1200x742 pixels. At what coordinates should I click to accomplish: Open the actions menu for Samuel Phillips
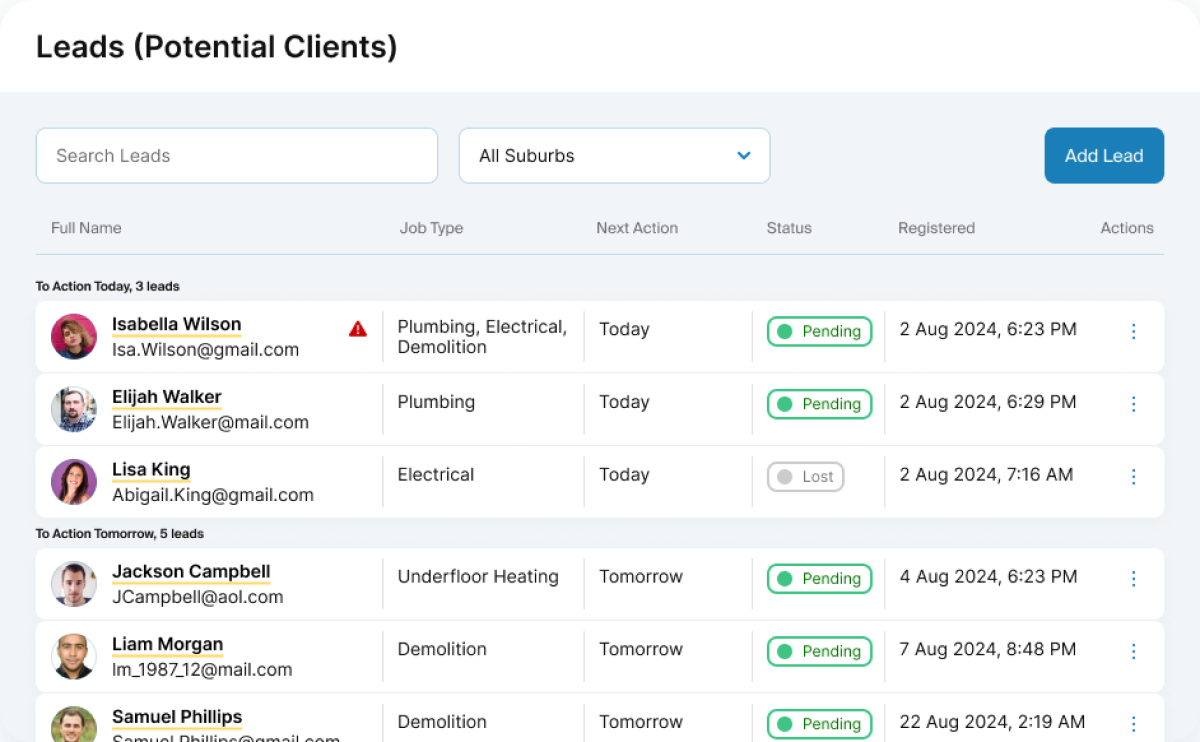click(x=1133, y=723)
